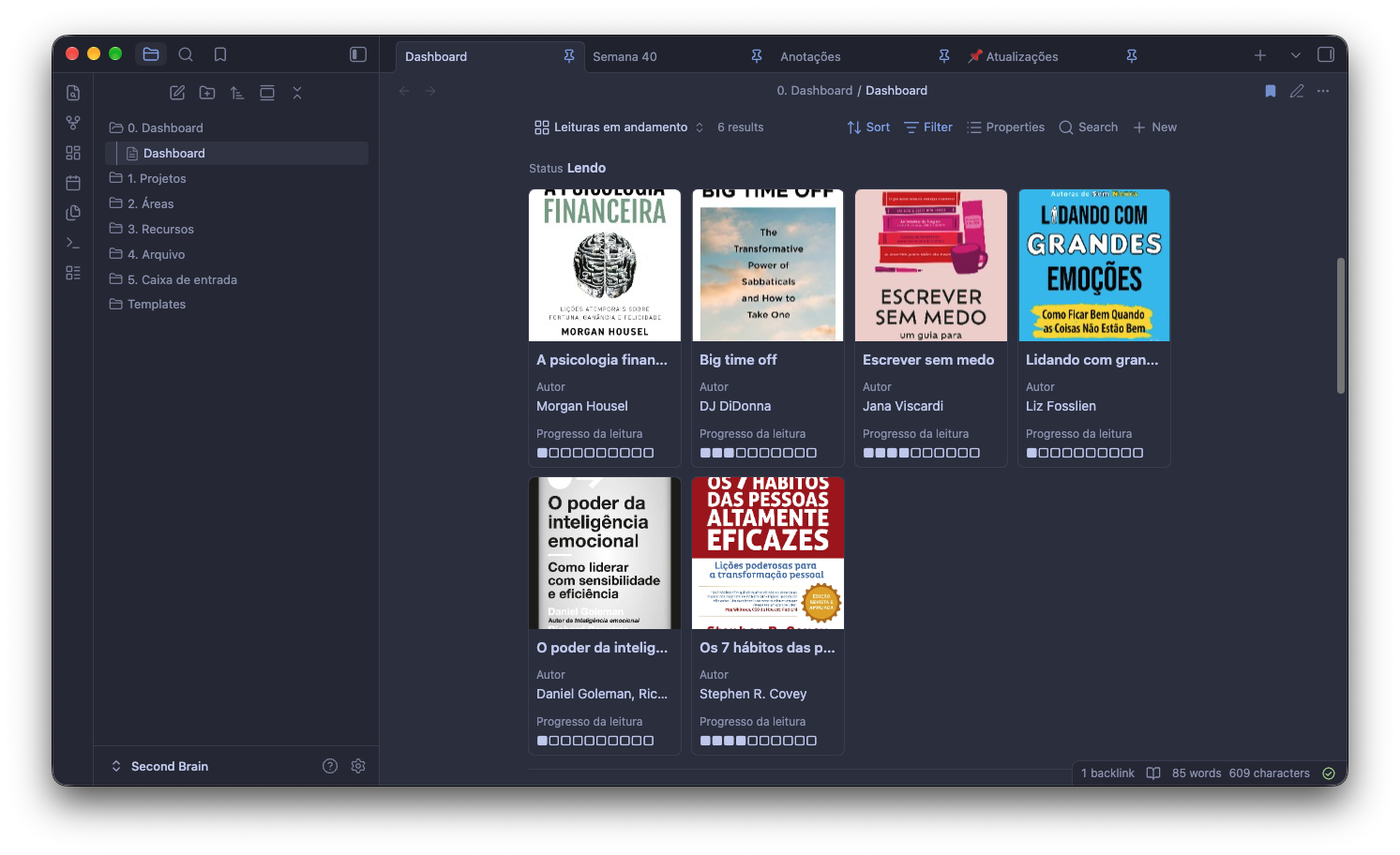Open the Escrever sem medo book cover
The image size is (1400, 855).
[x=931, y=265]
